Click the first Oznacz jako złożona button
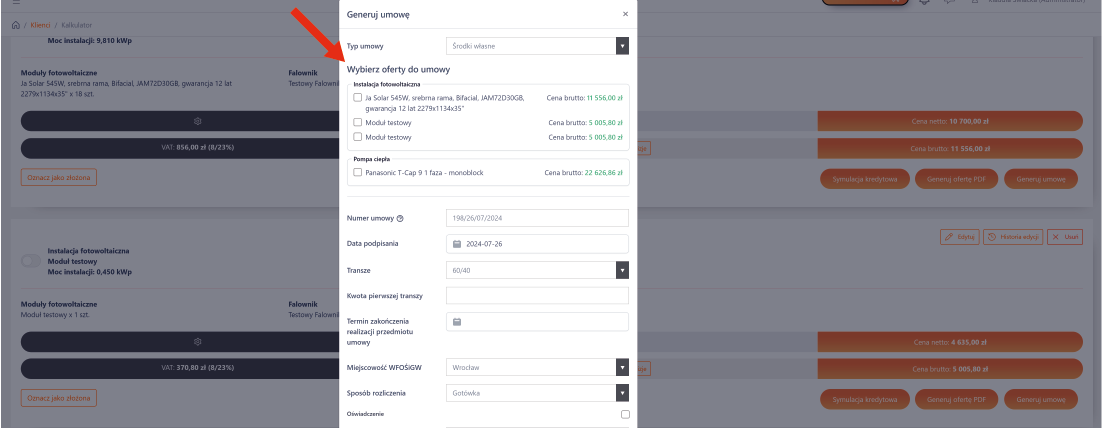The height and width of the screenshot is (429, 1102). pos(58,176)
